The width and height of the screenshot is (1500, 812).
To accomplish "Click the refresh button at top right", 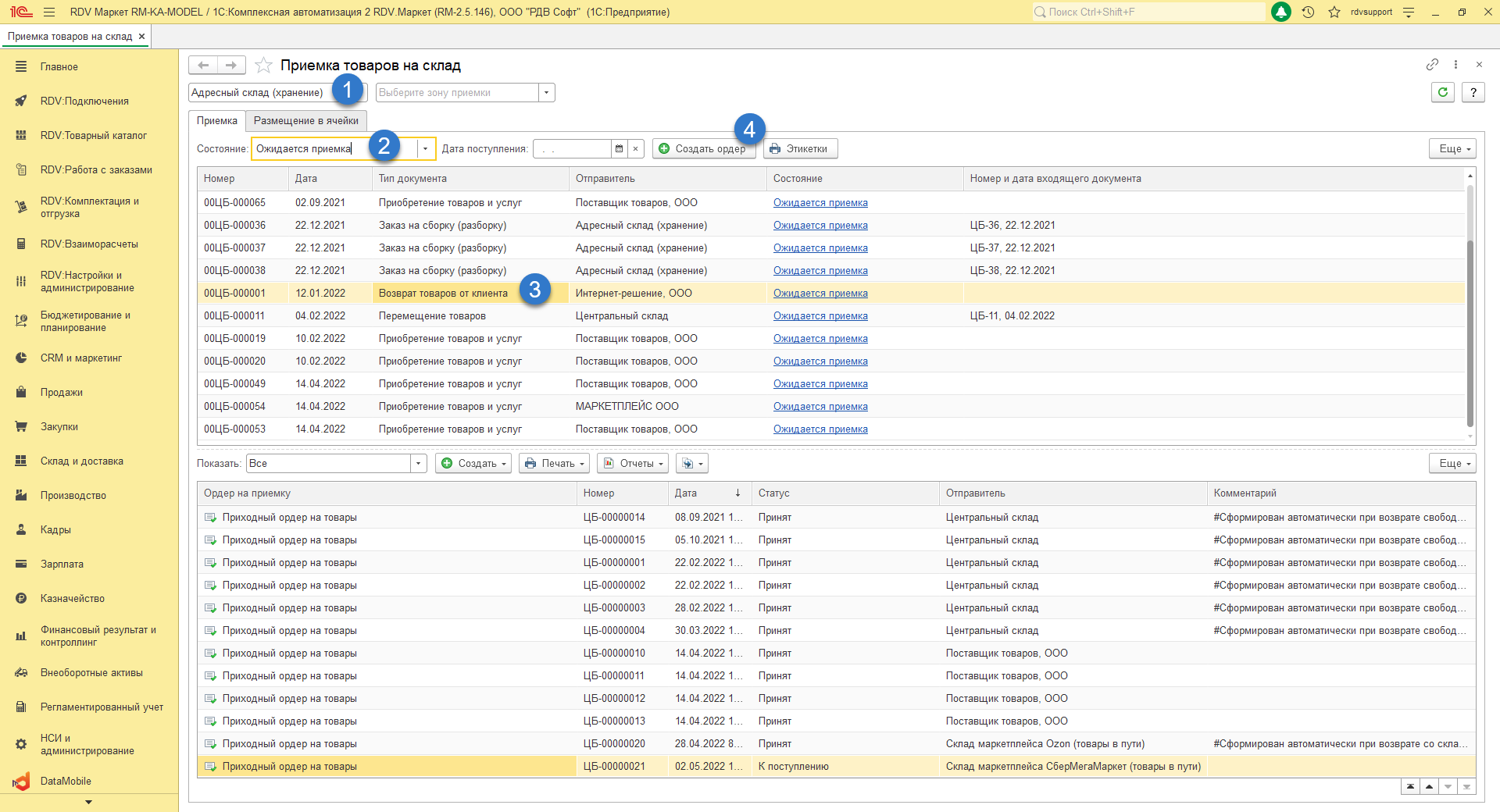I will (x=1443, y=92).
